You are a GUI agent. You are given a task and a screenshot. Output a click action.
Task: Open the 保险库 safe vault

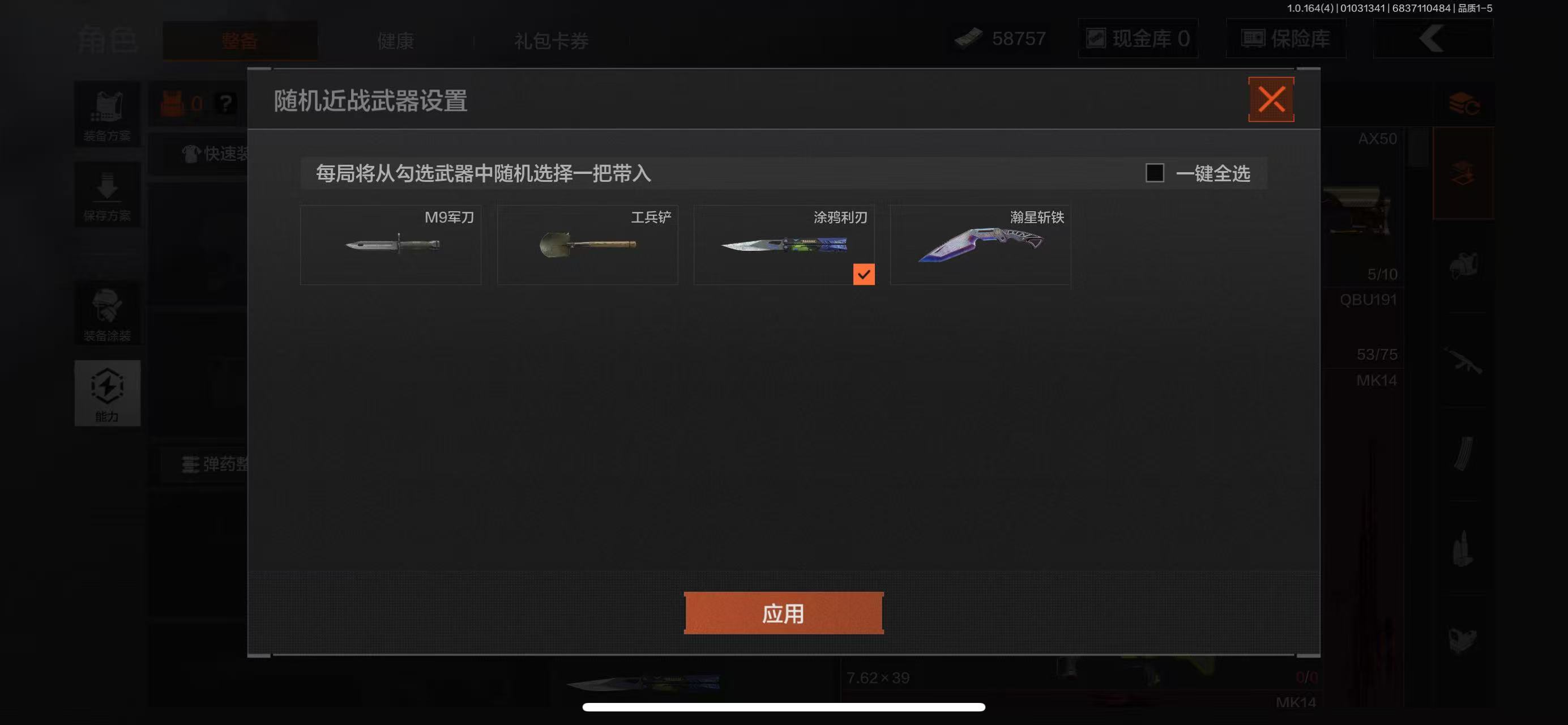pos(1285,39)
